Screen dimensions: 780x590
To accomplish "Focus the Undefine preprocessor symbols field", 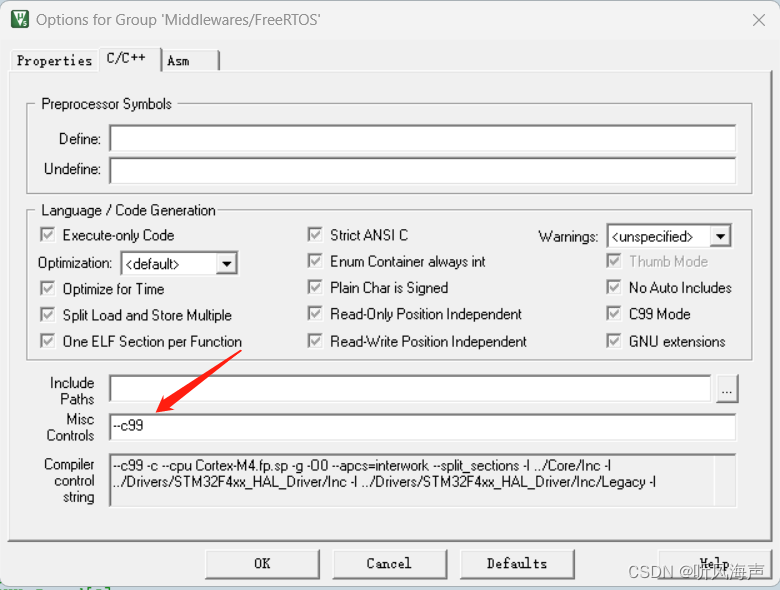I will (x=422, y=170).
